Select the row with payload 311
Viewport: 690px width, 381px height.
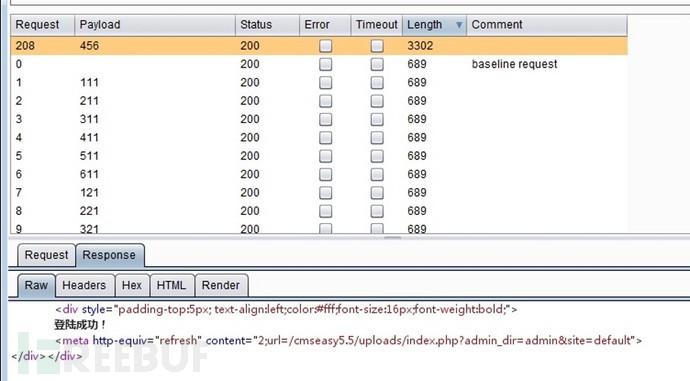[x=319, y=119]
